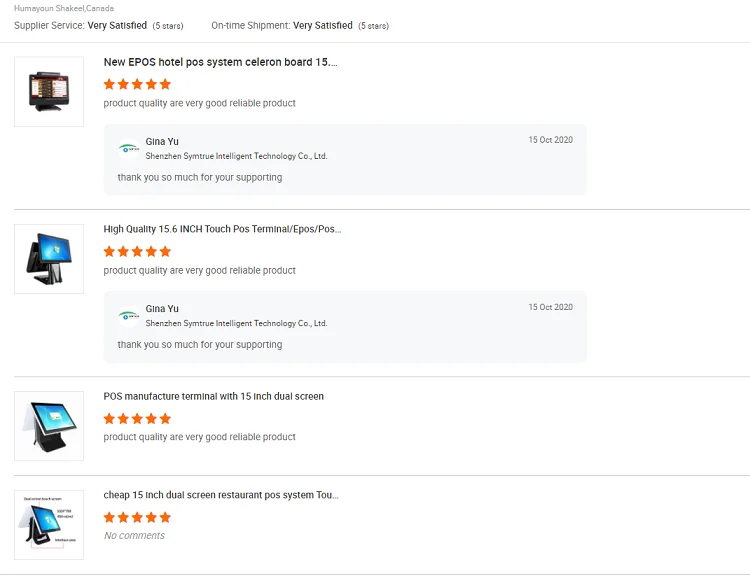Click Gina Yu name in New EPOS reply
This screenshot has width=750, height=576.
[x=162, y=142]
